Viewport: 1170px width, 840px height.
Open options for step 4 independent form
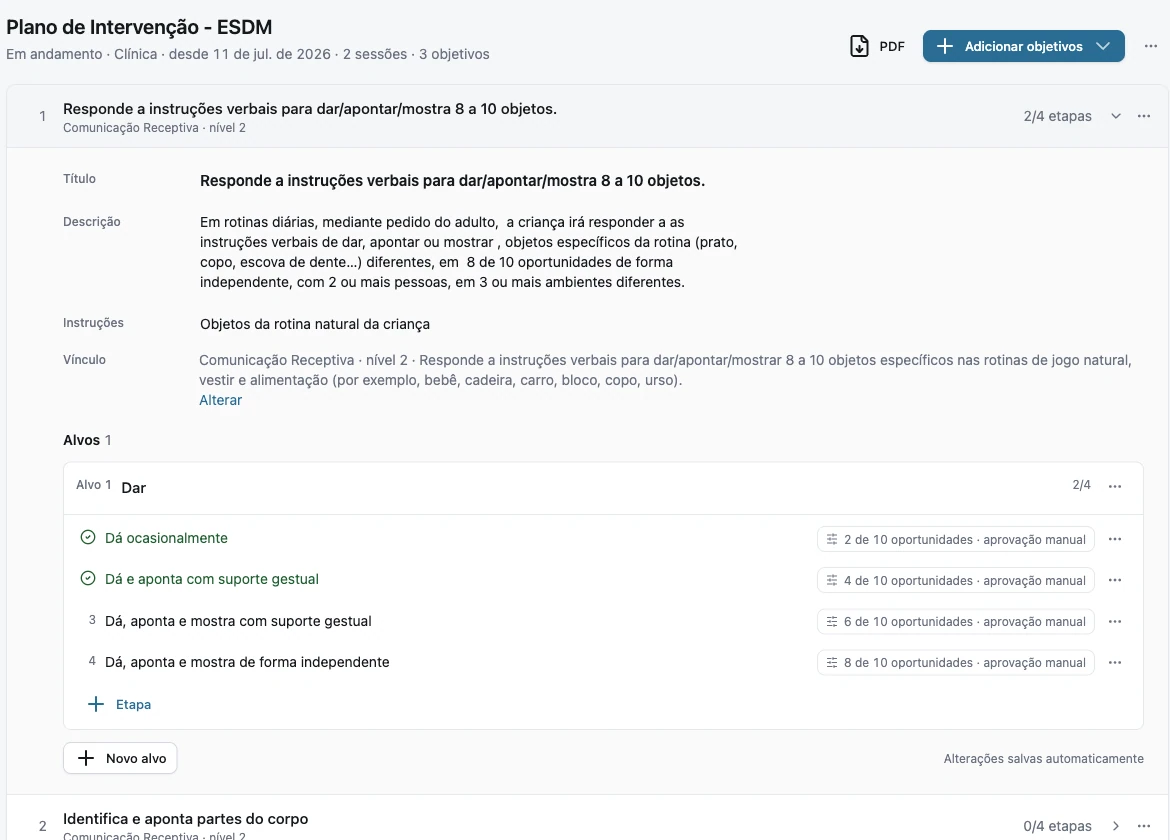pyautogui.click(x=1115, y=662)
